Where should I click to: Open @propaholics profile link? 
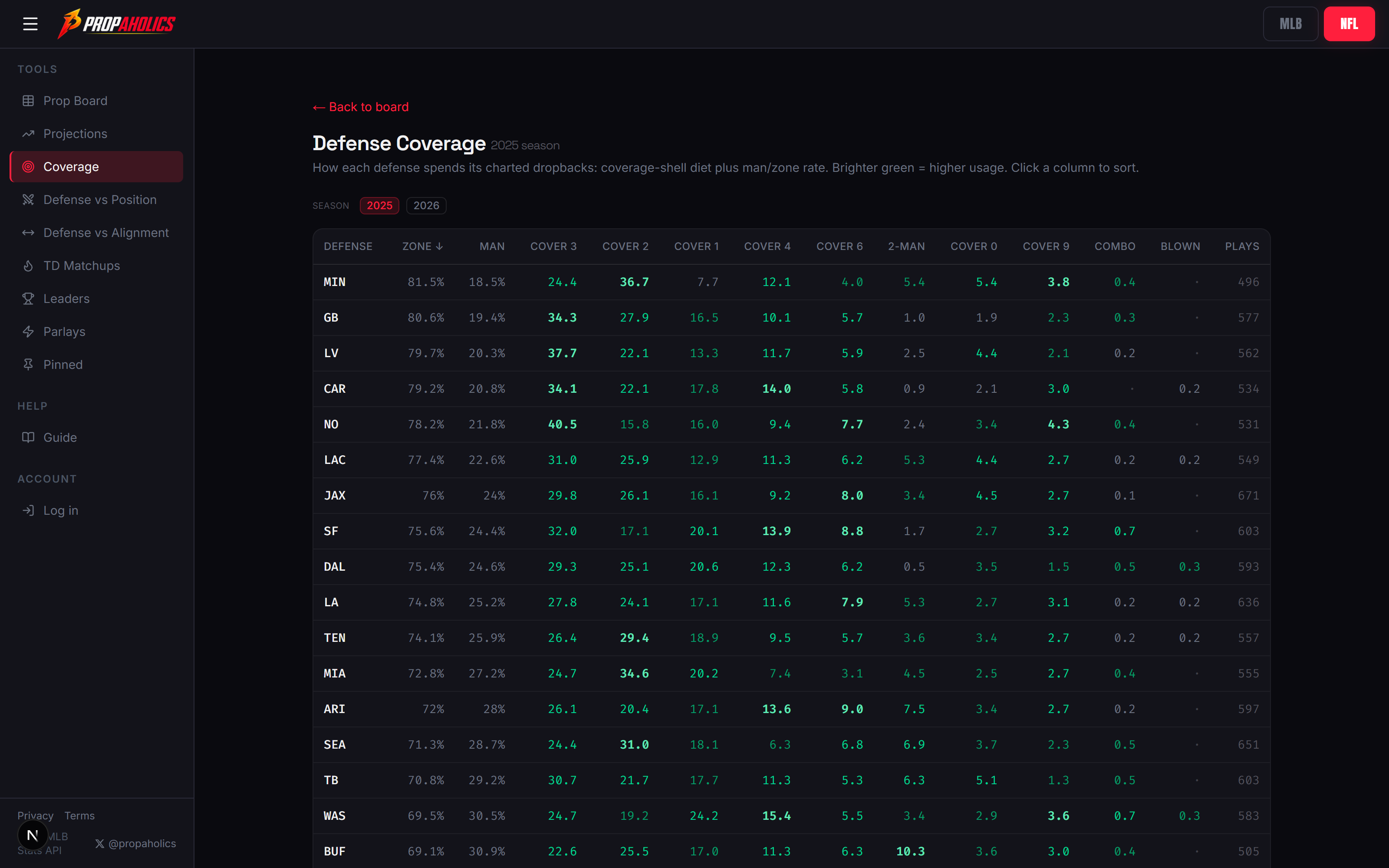(135, 843)
